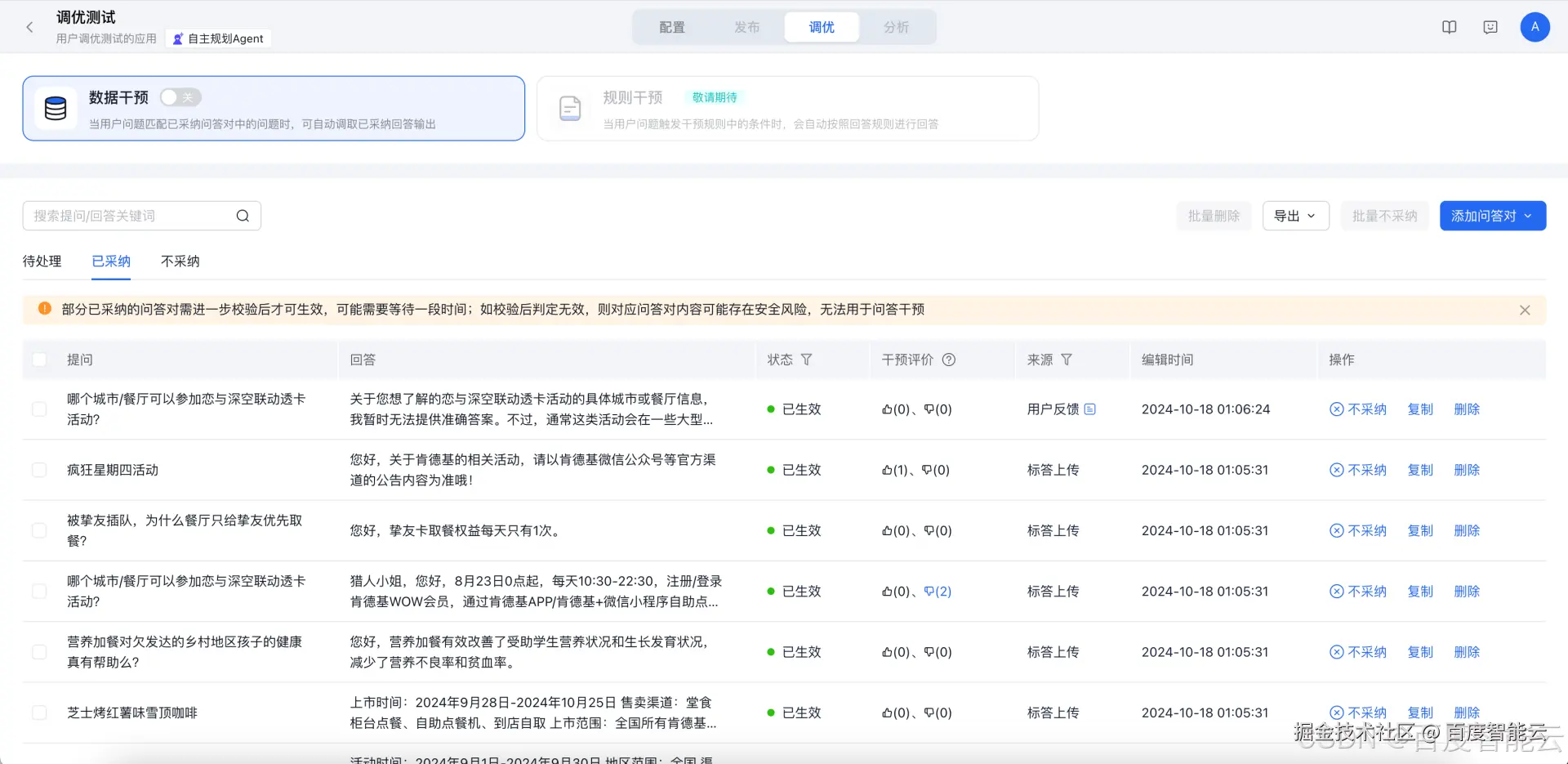Click 复制 in the 营养加餐 row
1568x764 pixels.
[x=1420, y=652]
